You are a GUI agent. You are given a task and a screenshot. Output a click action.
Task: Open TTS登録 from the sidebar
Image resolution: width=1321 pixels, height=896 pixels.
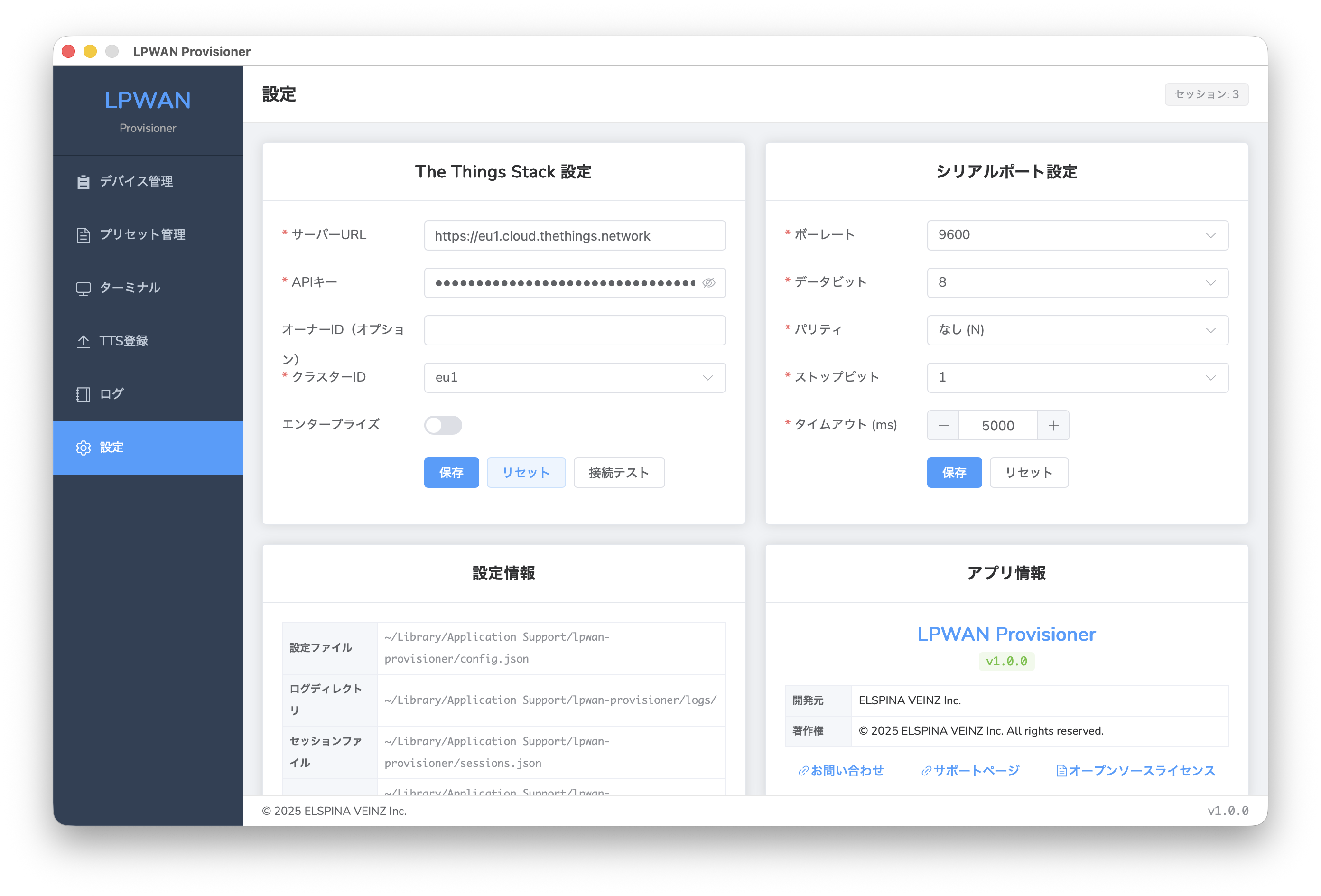click(83, 341)
